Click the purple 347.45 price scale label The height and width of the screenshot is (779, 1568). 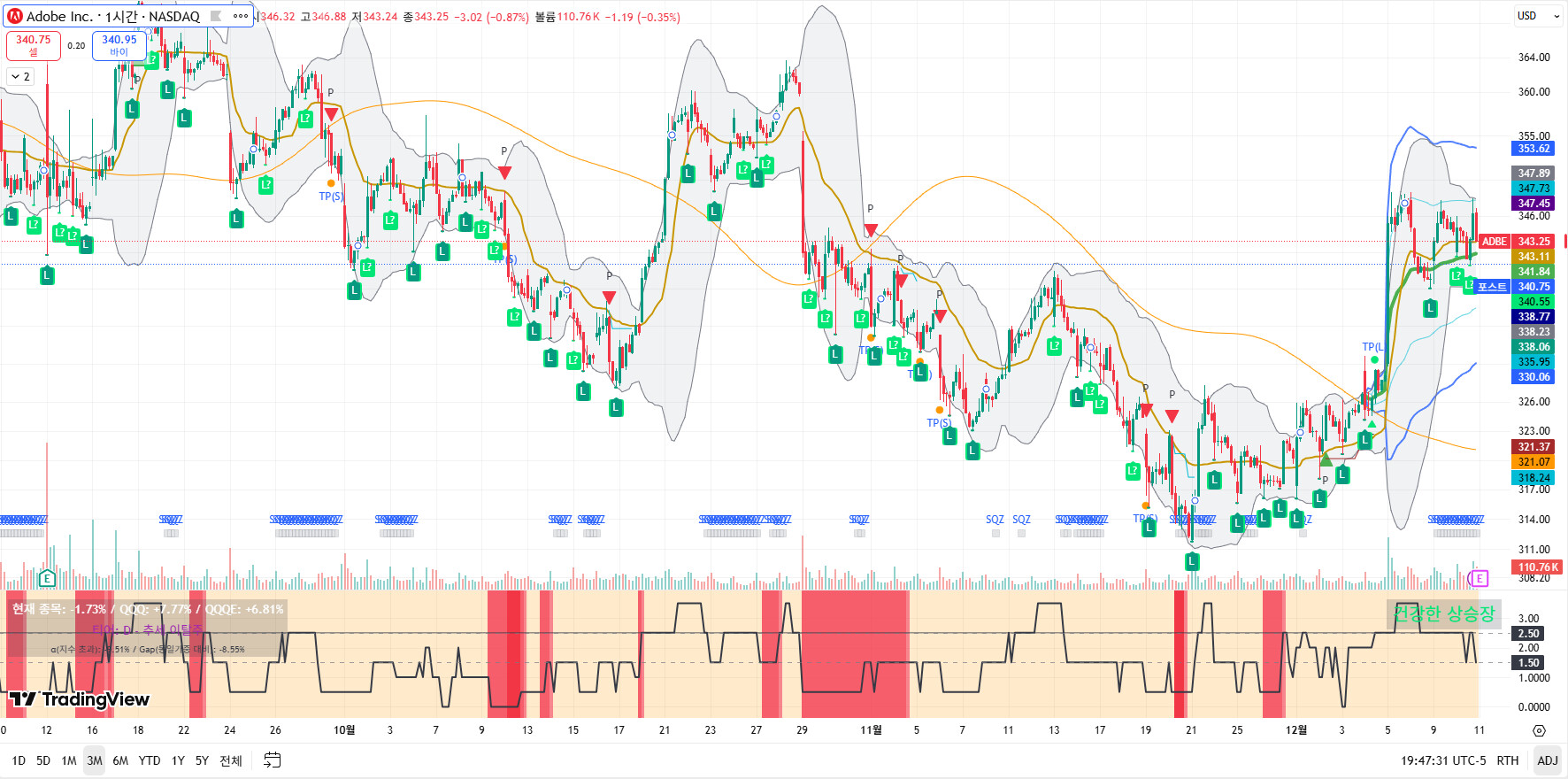coord(1534,204)
